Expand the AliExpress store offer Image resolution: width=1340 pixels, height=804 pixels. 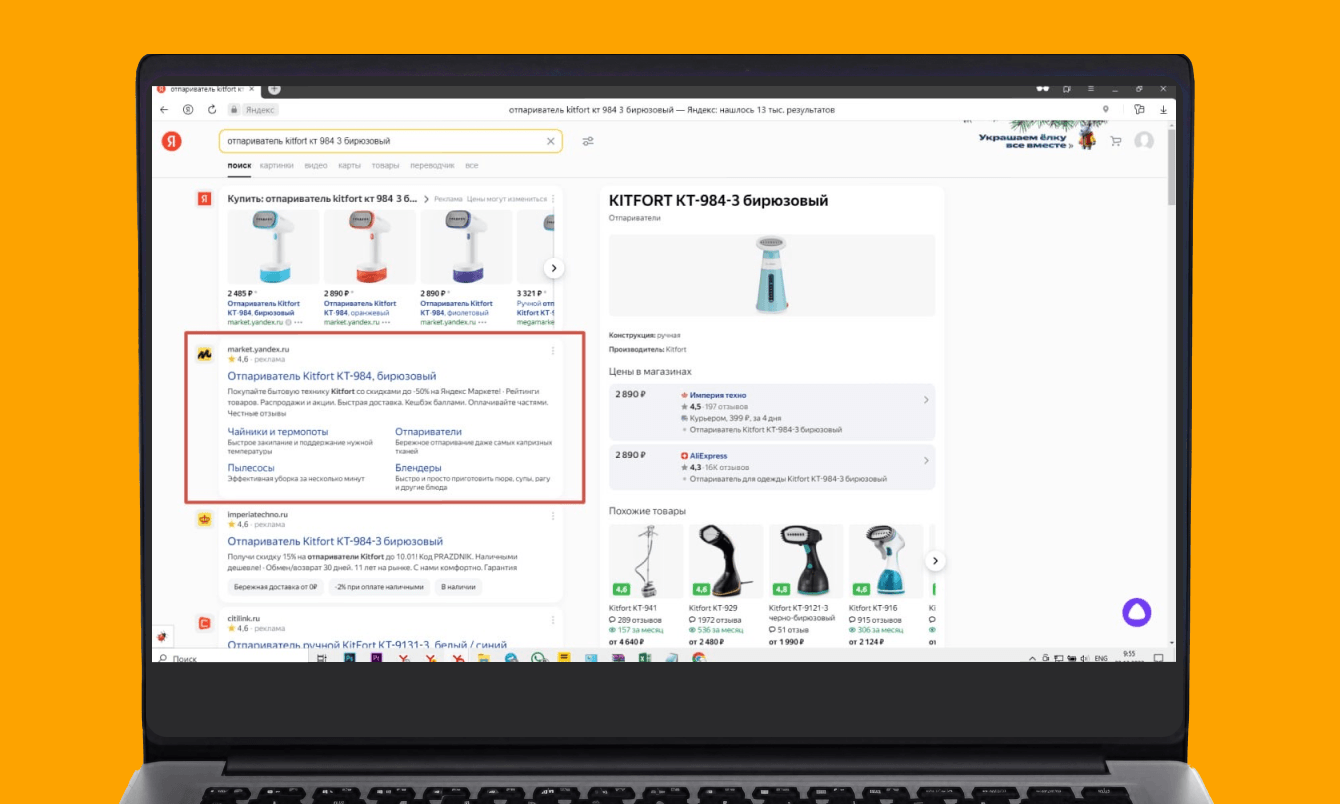point(926,461)
